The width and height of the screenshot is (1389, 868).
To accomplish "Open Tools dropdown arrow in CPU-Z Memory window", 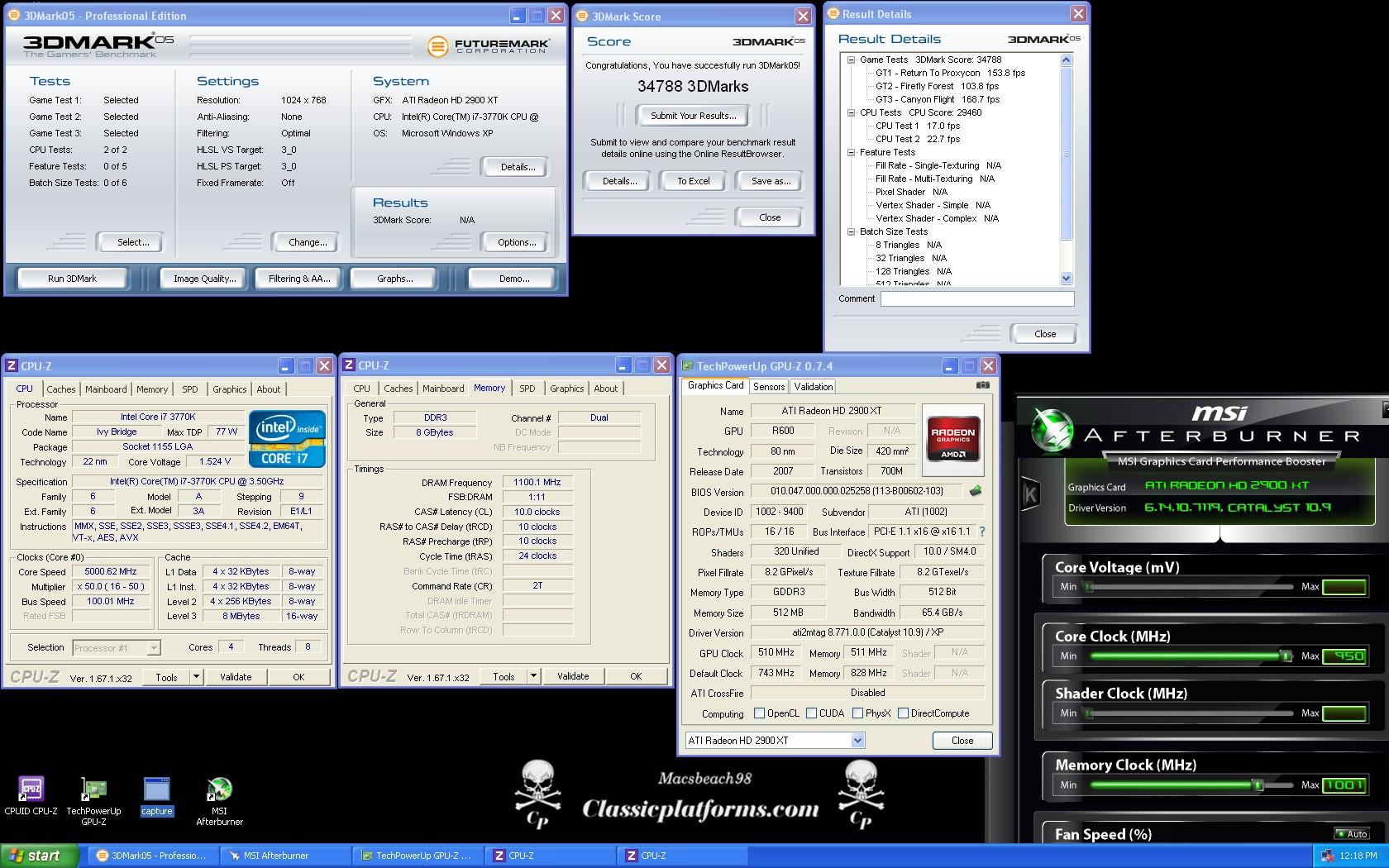I will click(533, 675).
